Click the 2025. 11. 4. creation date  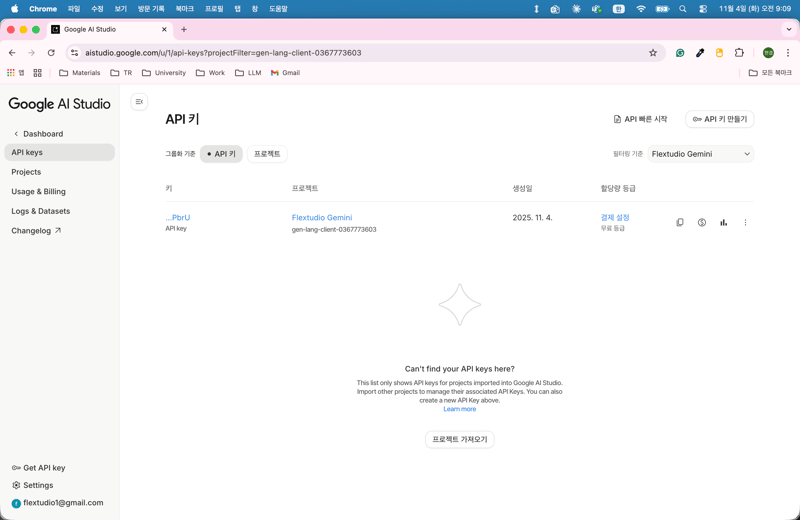532,217
